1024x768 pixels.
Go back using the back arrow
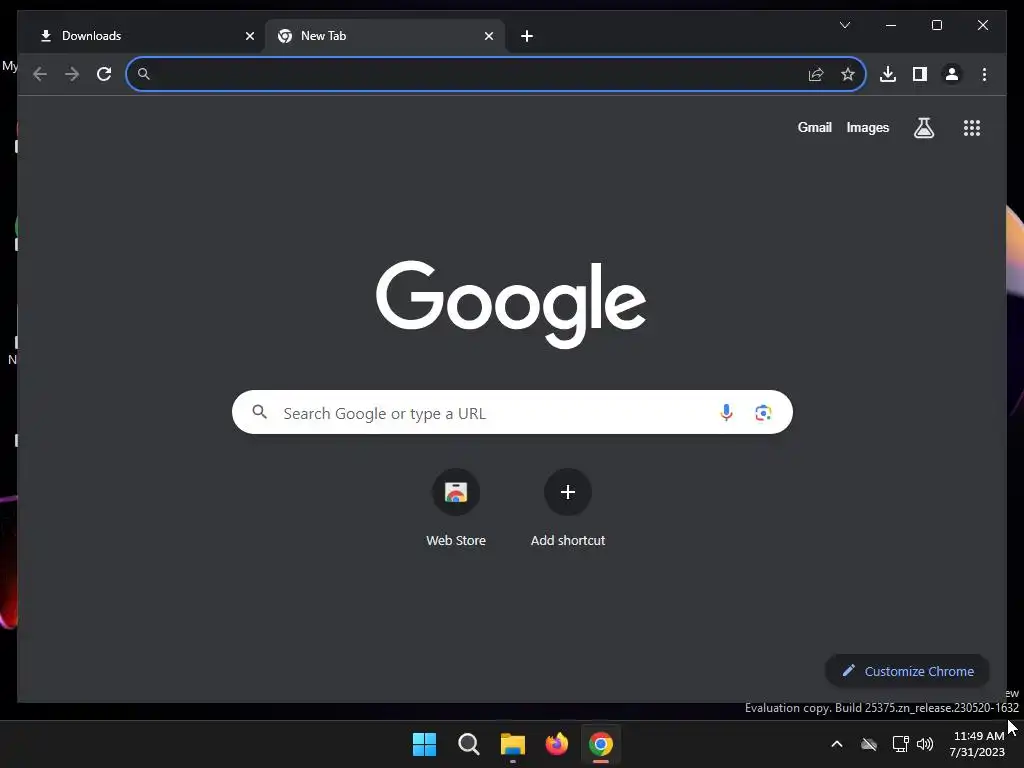40,74
